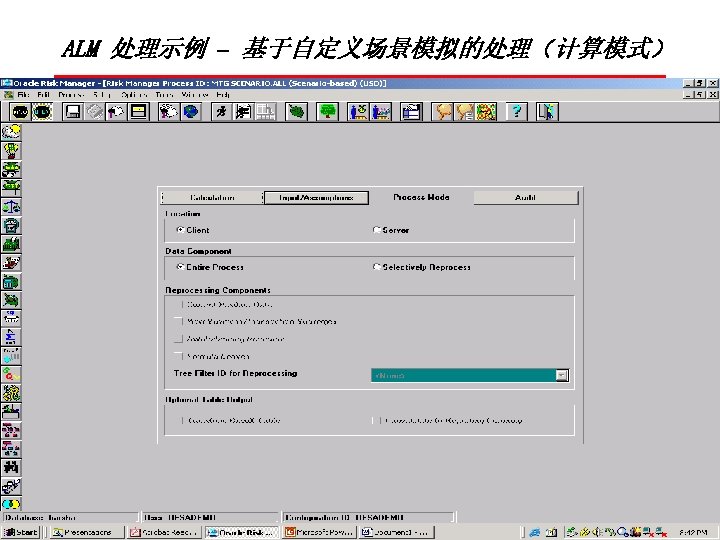The height and width of the screenshot is (540, 720).
Task: Choose the Entire Process radio option
Action: [x=180, y=267]
